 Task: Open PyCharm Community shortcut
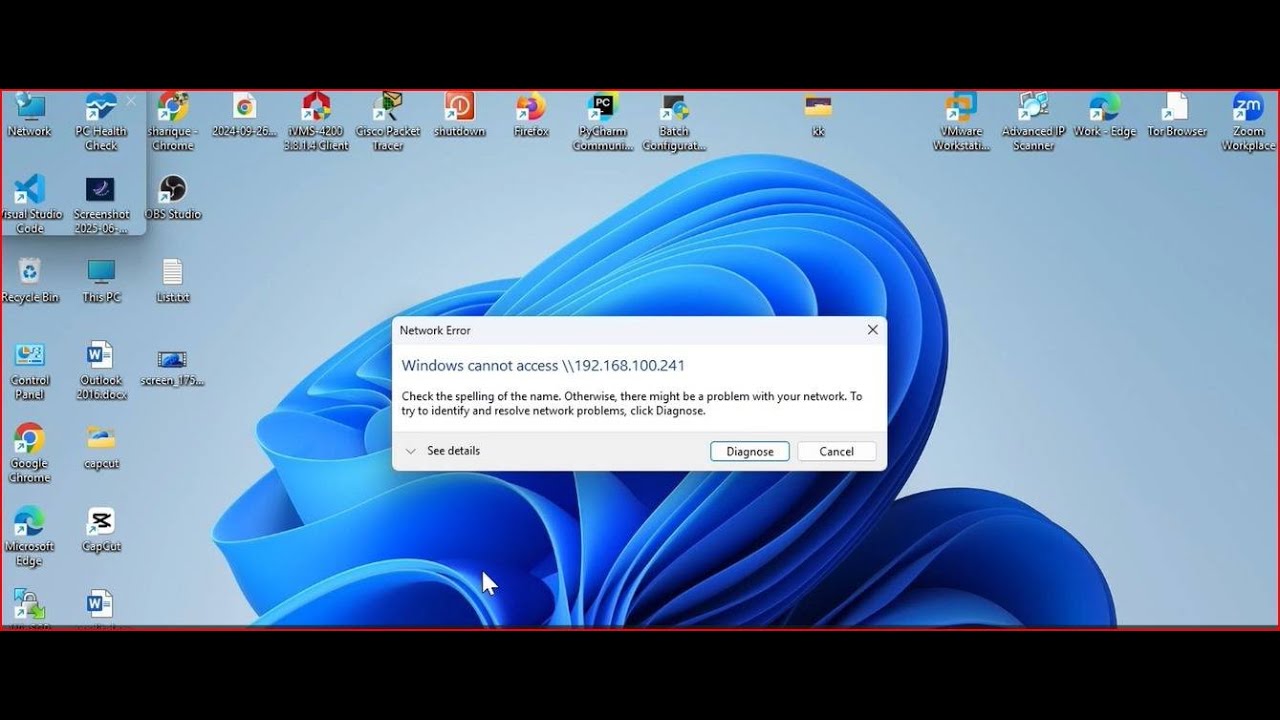point(603,122)
